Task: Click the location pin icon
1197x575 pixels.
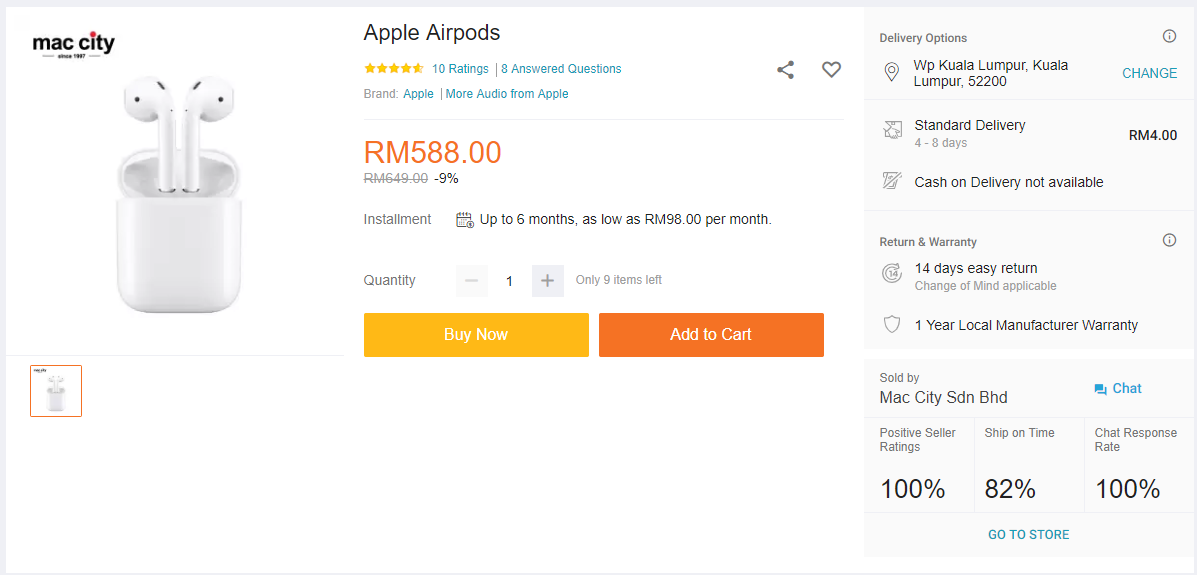Action: 892,73
